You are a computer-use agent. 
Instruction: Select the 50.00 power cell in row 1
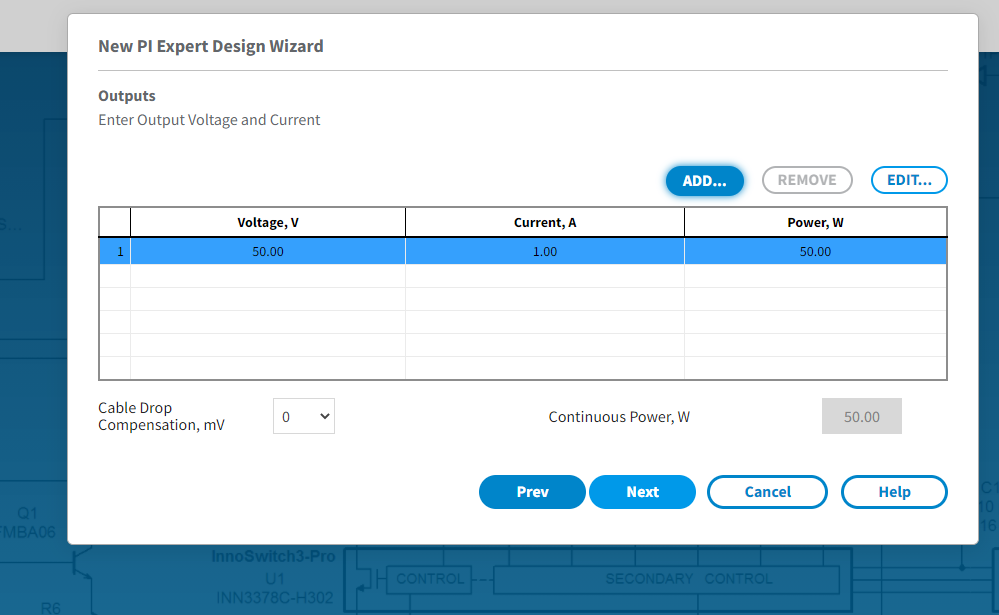[816, 251]
